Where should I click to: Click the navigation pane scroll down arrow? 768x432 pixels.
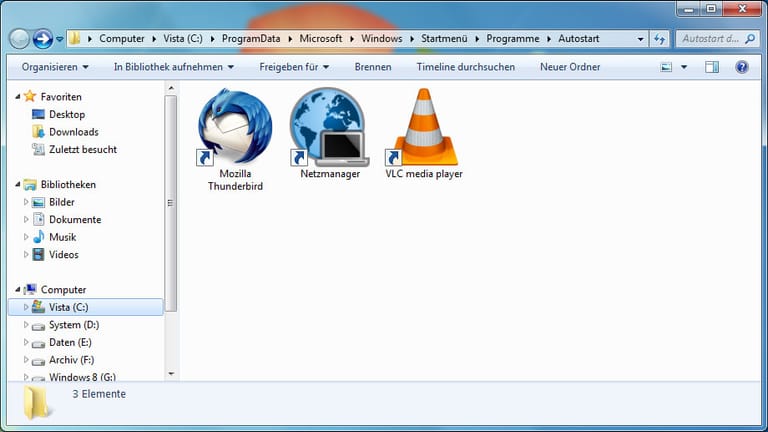[x=171, y=374]
